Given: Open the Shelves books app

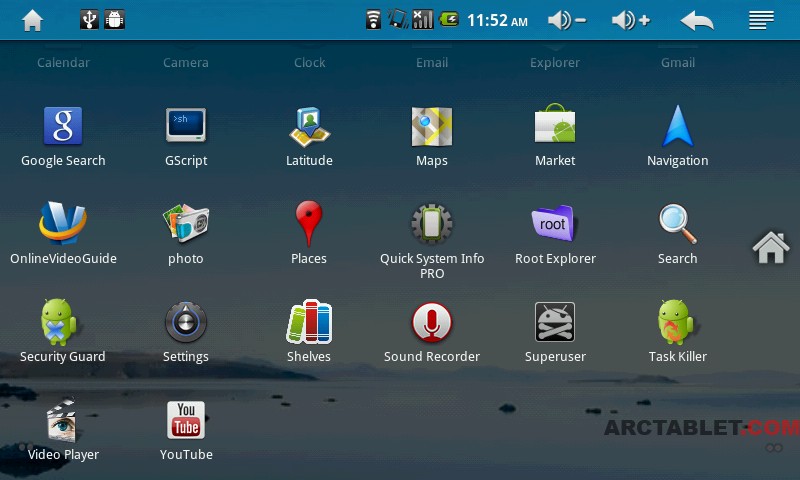Looking at the screenshot, I should pos(309,321).
